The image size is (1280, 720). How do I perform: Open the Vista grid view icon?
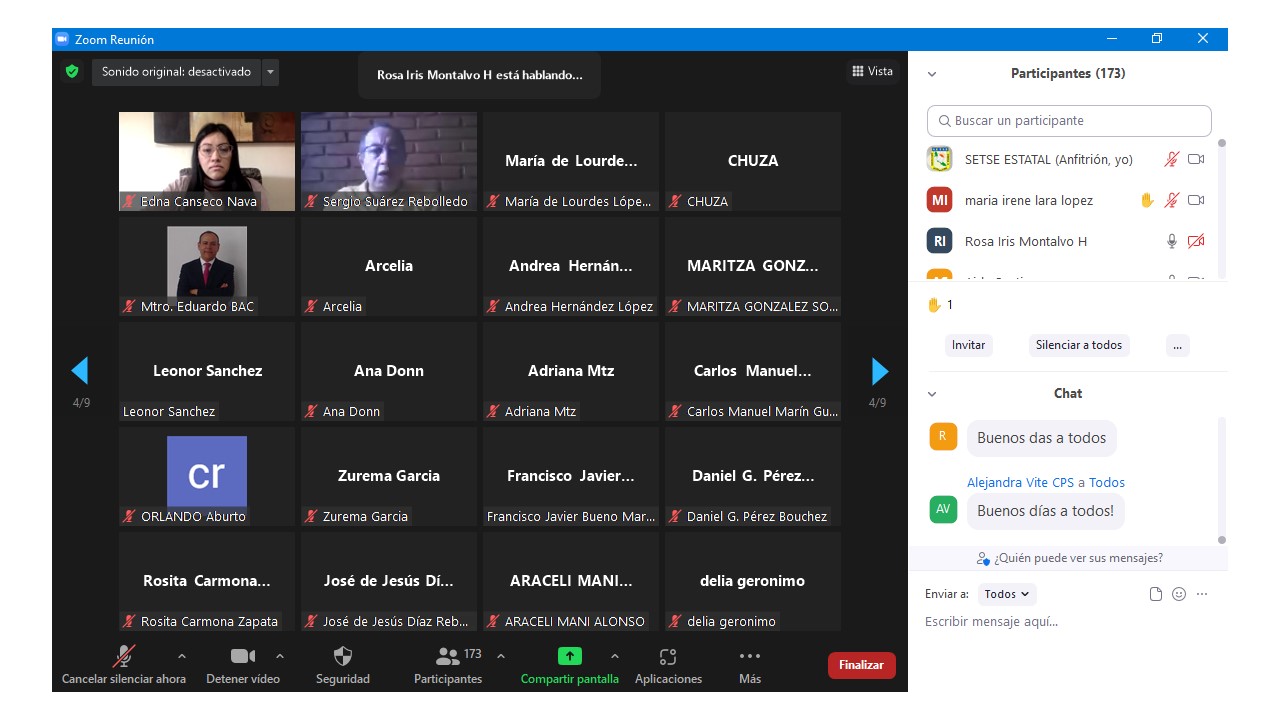click(x=858, y=71)
